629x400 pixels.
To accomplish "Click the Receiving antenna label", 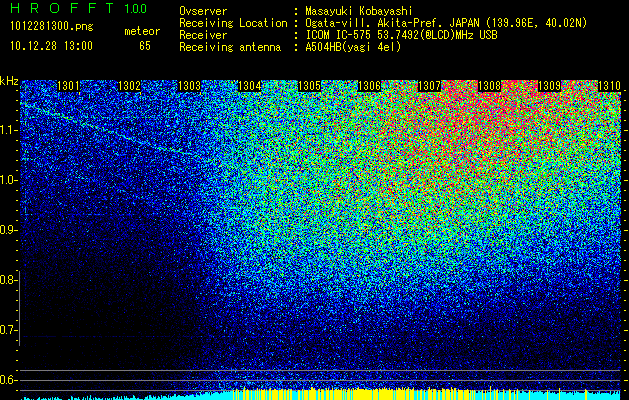I will [230, 47].
